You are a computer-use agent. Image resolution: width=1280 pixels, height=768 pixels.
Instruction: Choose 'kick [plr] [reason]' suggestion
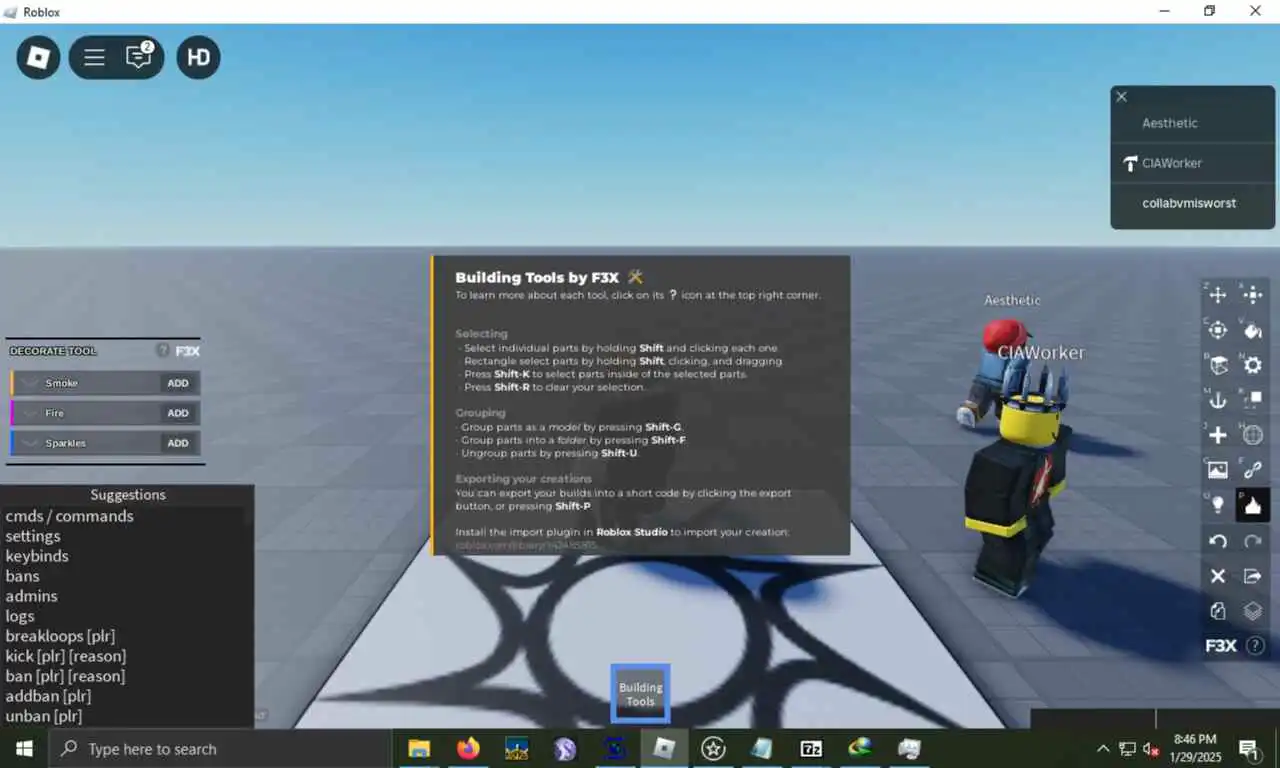[x=66, y=656]
